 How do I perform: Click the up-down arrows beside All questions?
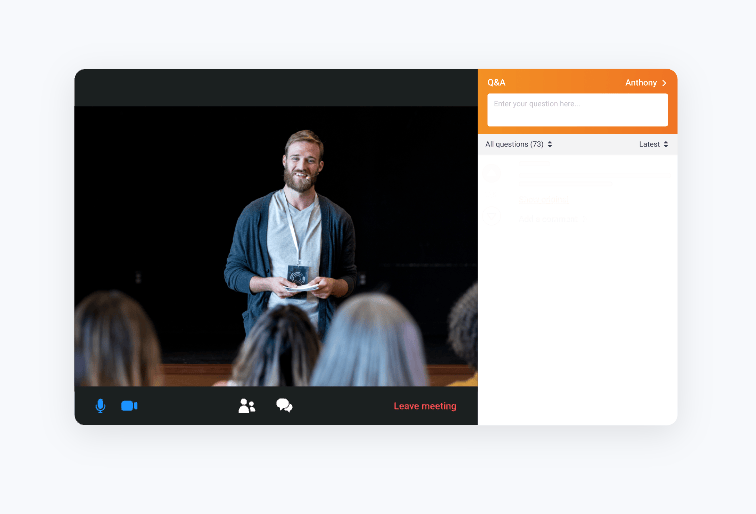(550, 144)
